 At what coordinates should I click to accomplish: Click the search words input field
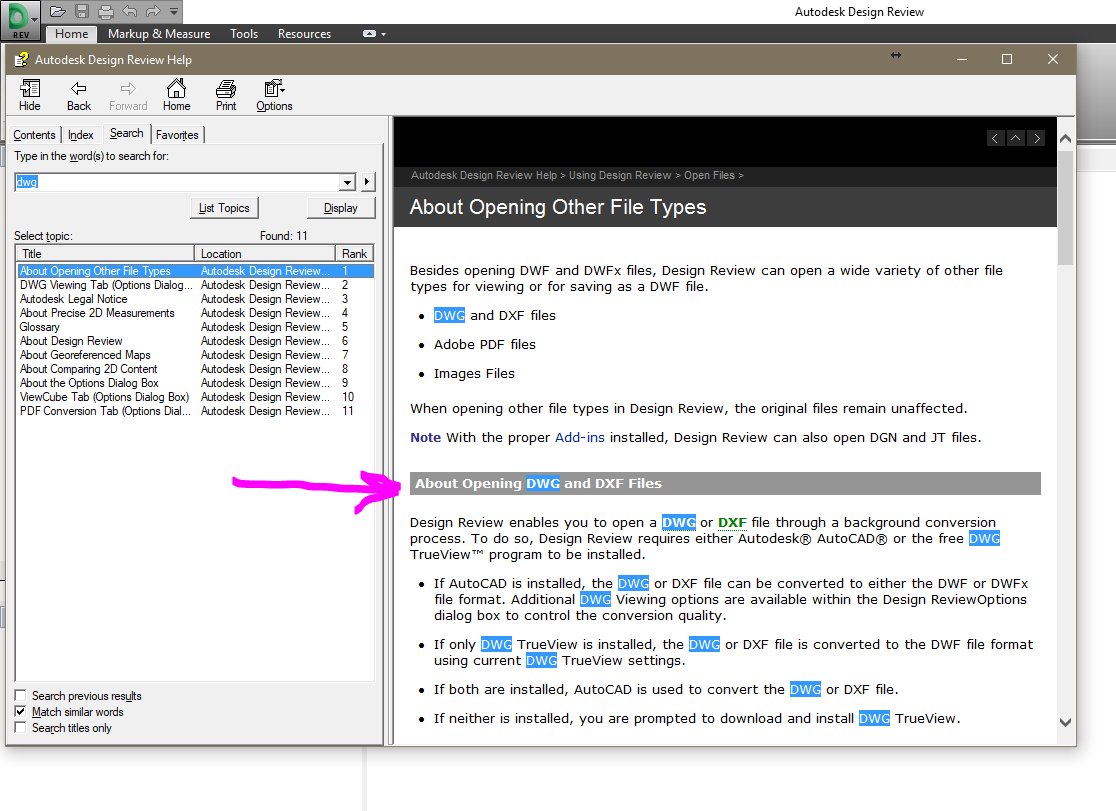click(177, 182)
